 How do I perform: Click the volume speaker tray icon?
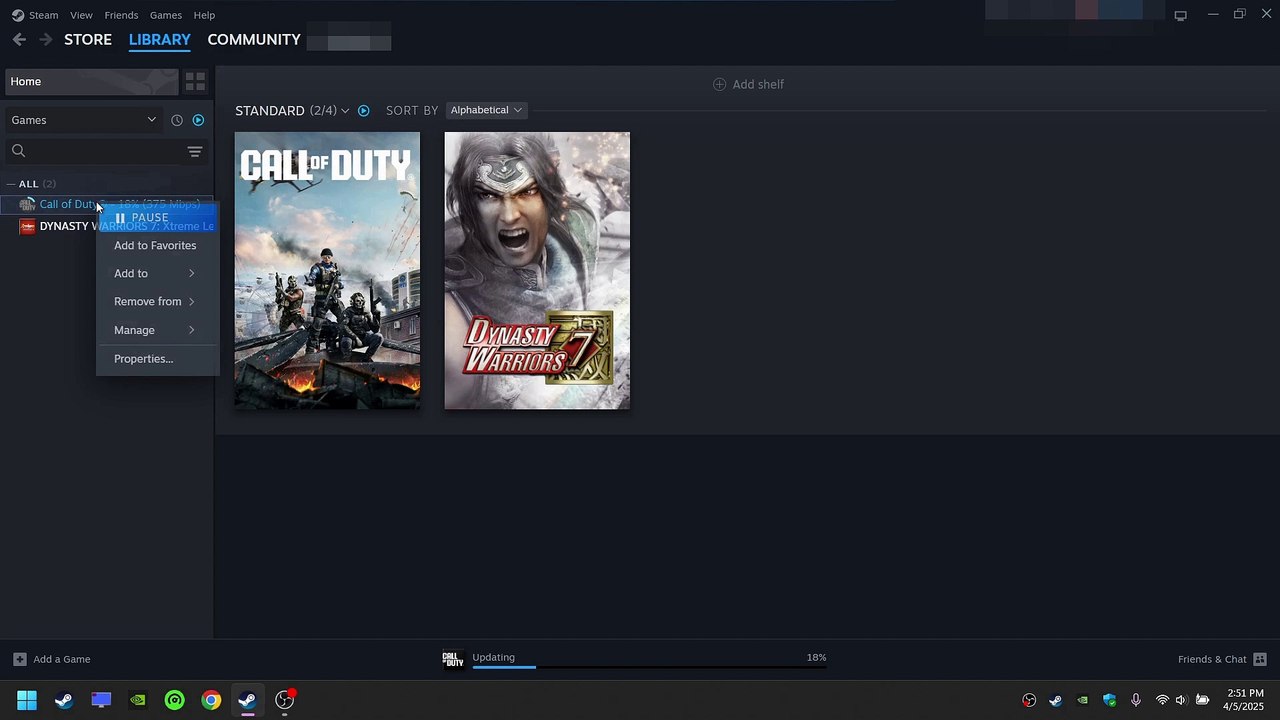[1181, 700]
